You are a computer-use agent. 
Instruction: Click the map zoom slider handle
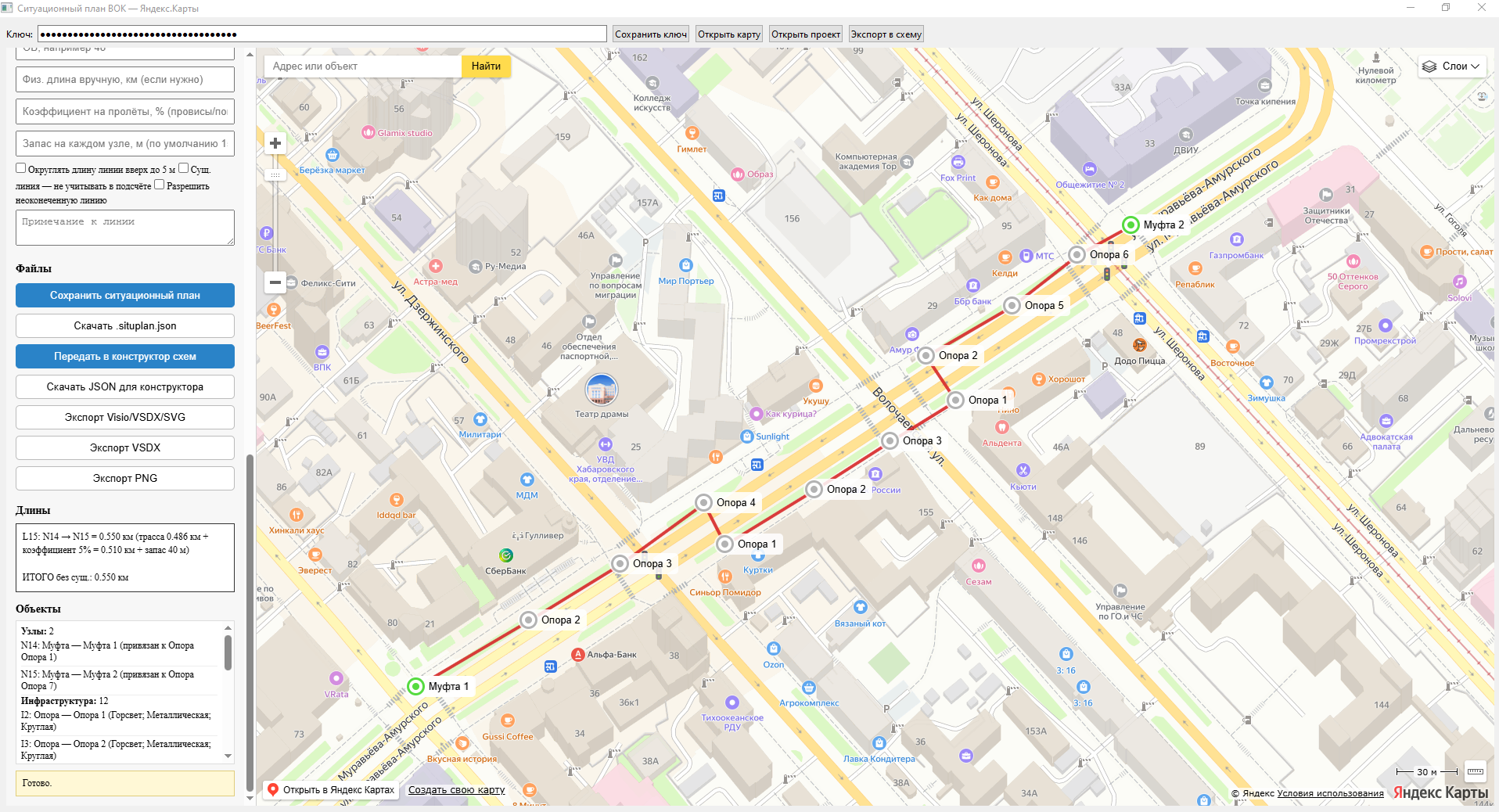point(275,175)
